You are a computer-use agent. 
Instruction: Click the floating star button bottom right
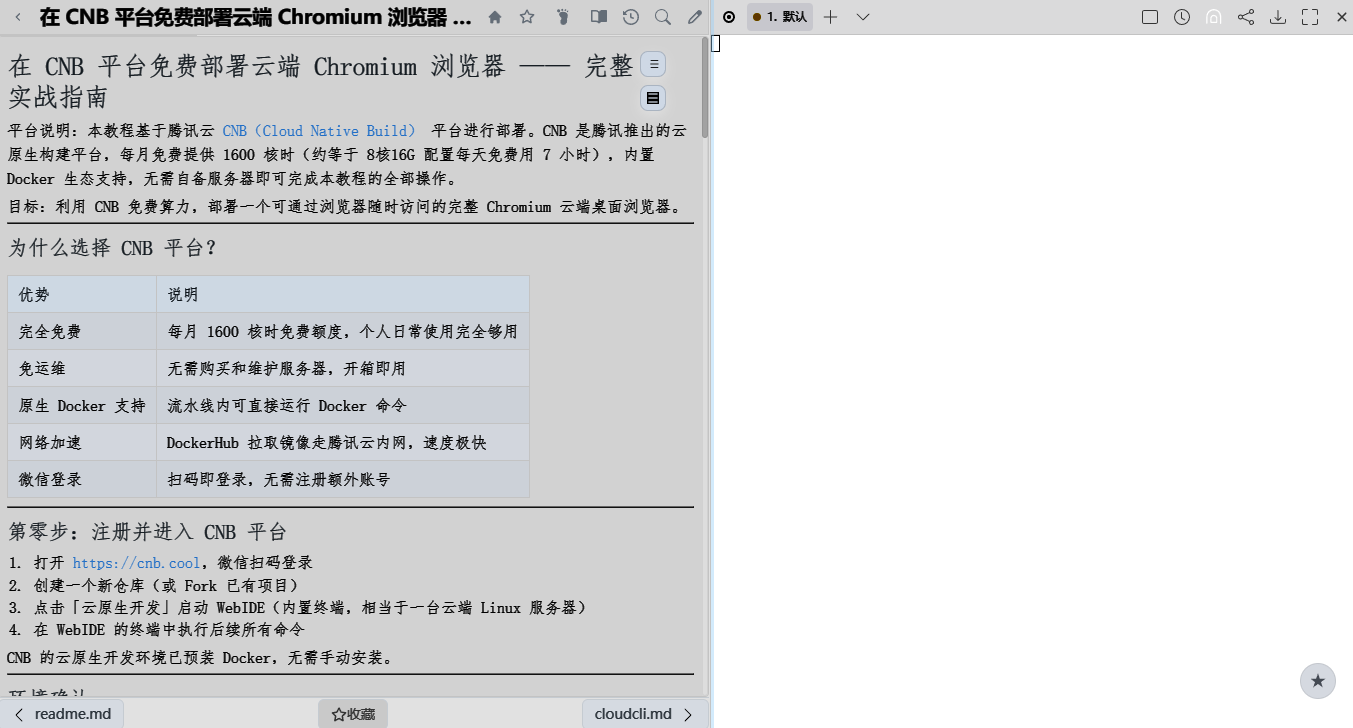tap(1318, 681)
